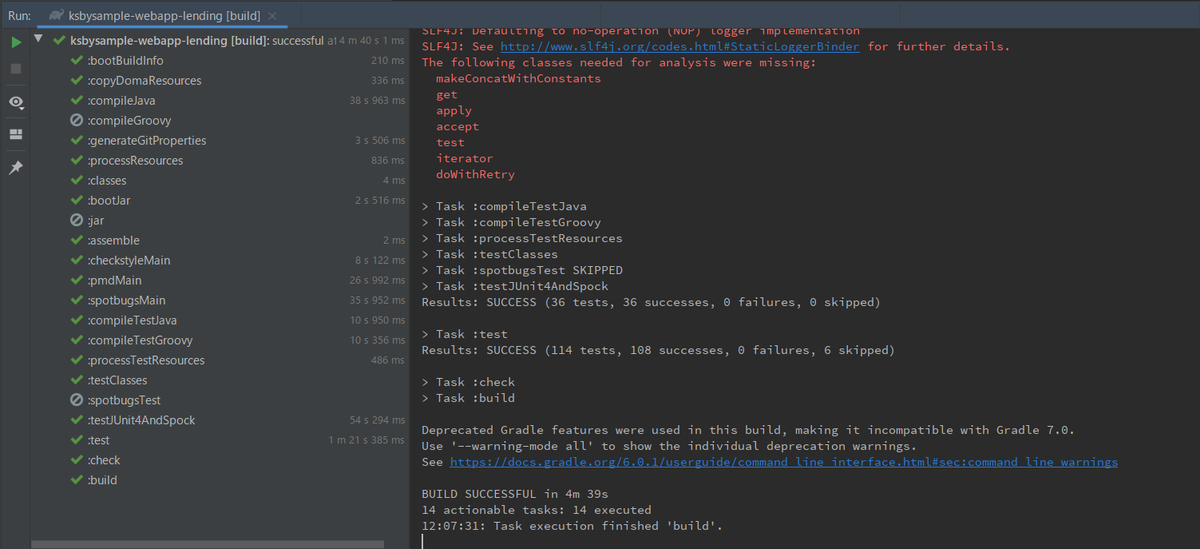The image size is (1200, 549).
Task: Select the :compileTestJava task row
Action: tap(220, 320)
